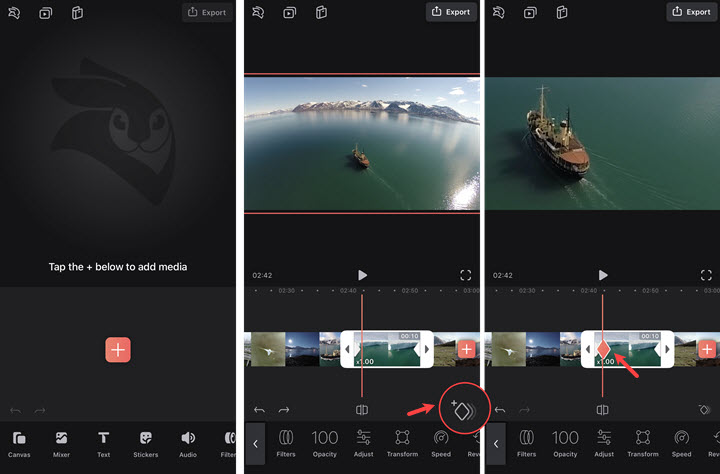The width and height of the screenshot is (720, 474).
Task: Select bird clip thumbnail in right panel timeline
Action: tap(508, 349)
